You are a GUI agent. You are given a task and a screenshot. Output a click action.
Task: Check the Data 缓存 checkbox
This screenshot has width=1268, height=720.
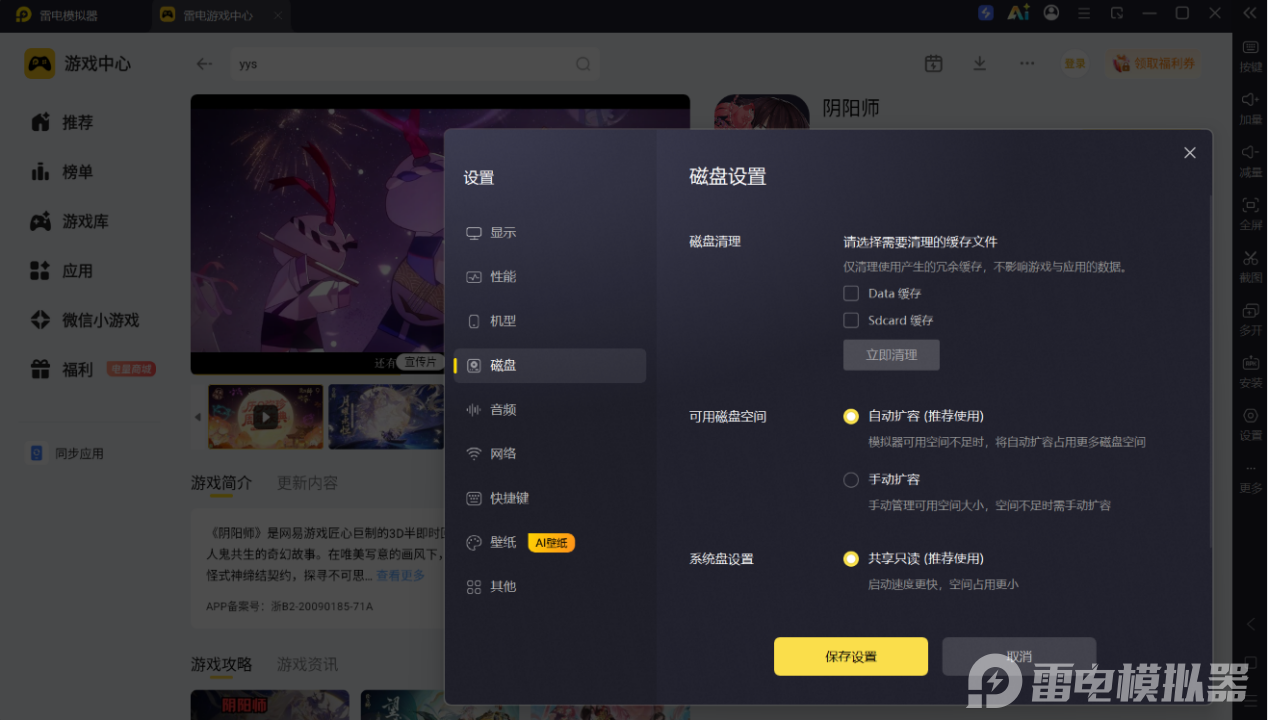pos(851,293)
